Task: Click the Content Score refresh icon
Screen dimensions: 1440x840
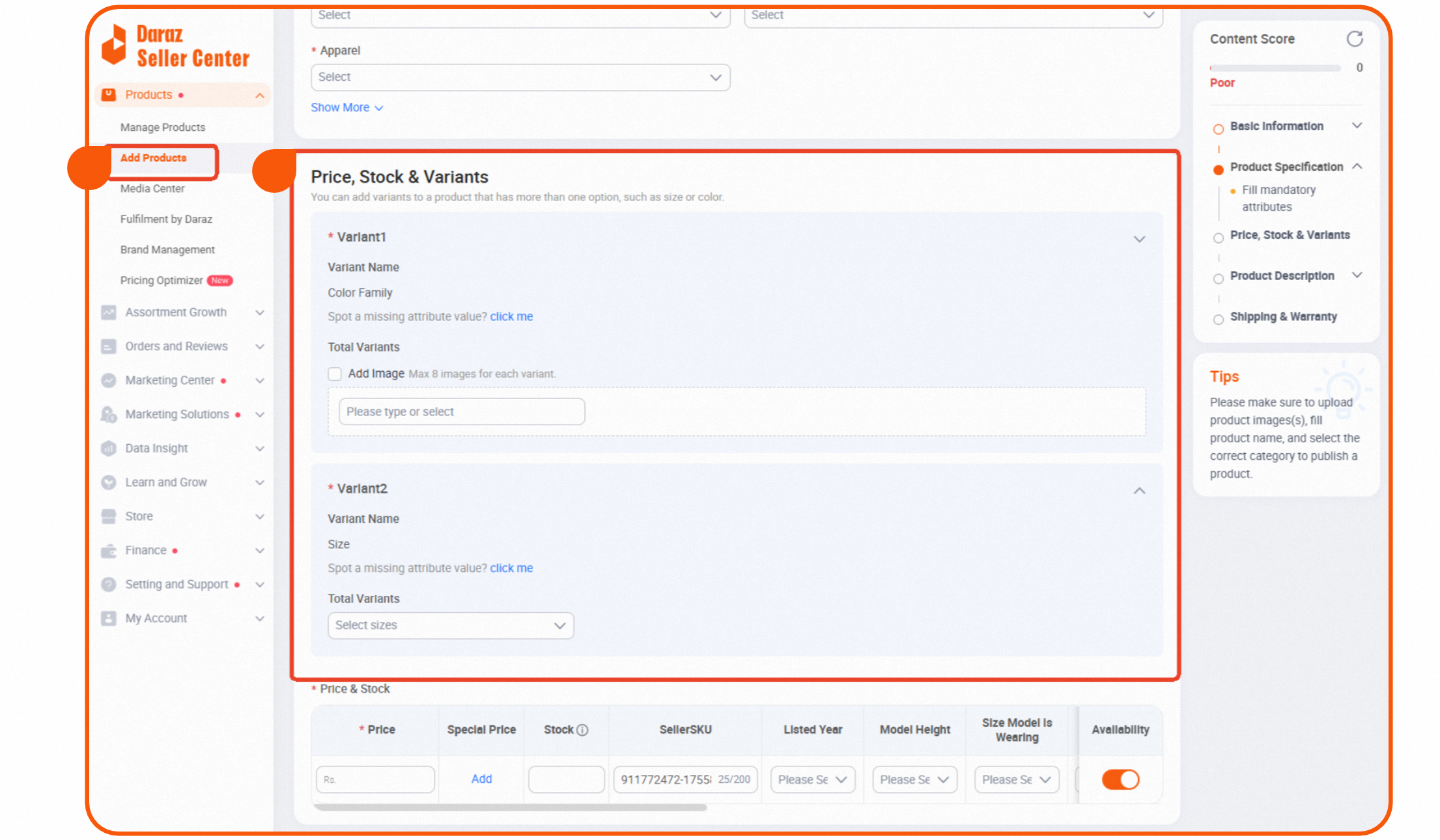Action: 1354,39
